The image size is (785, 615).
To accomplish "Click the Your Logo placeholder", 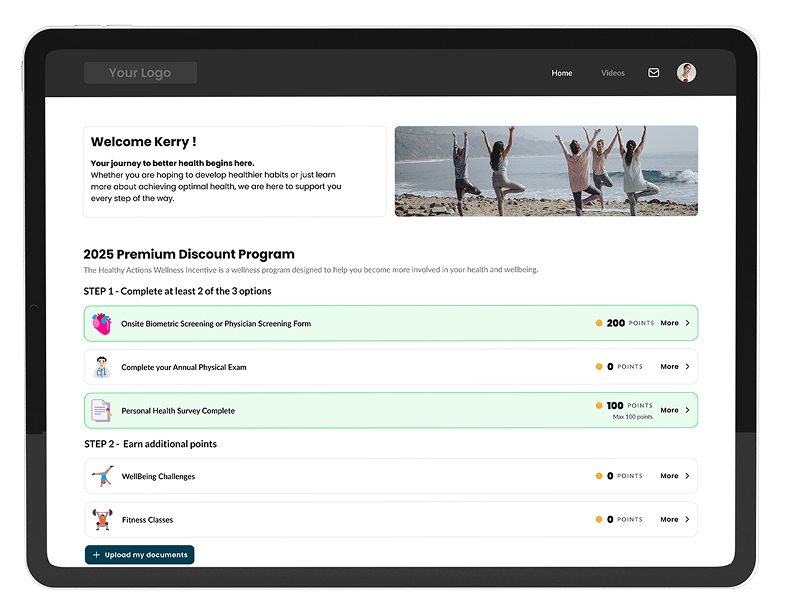I will (140, 73).
